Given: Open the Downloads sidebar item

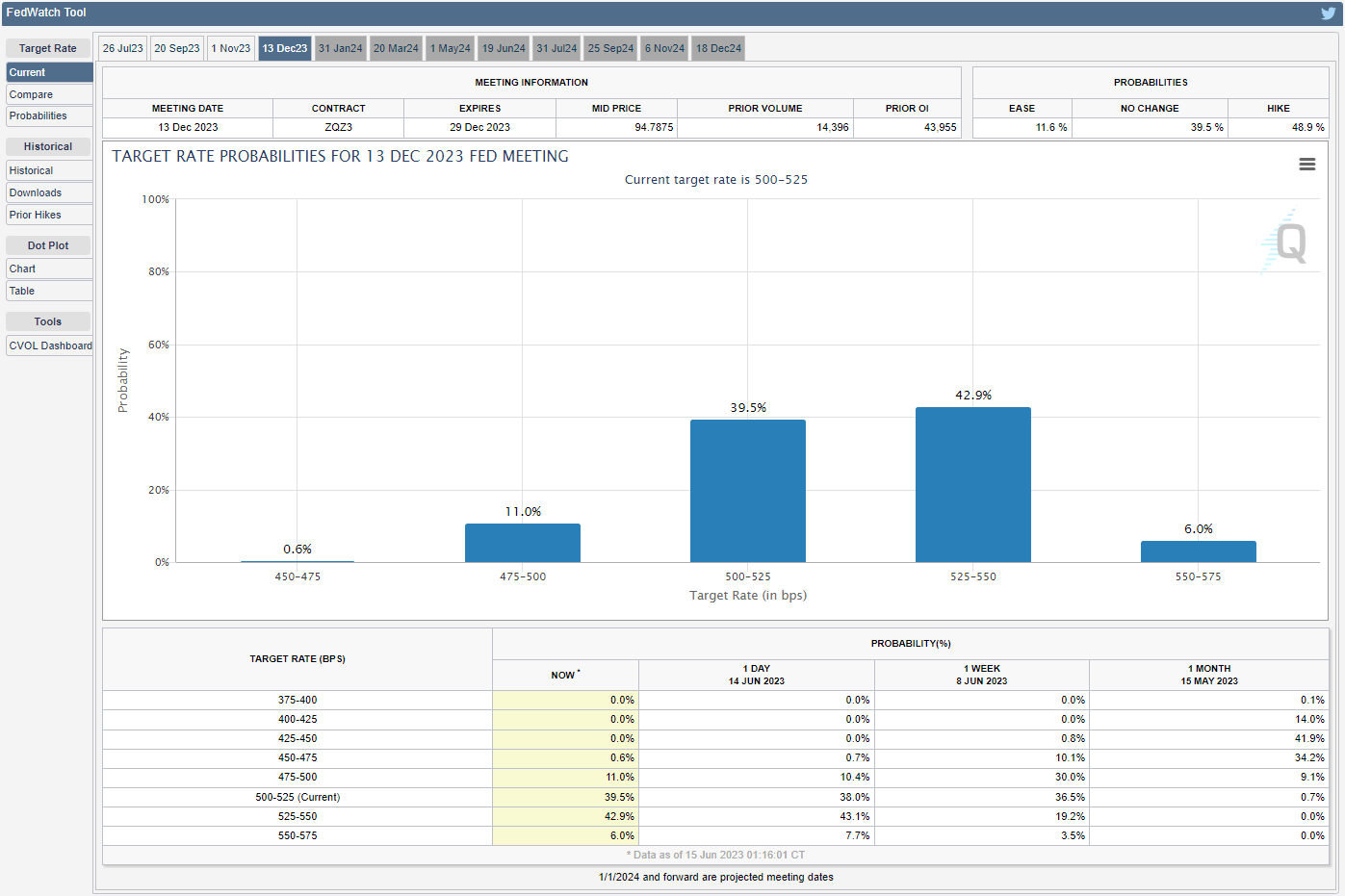Looking at the screenshot, I should coord(49,192).
